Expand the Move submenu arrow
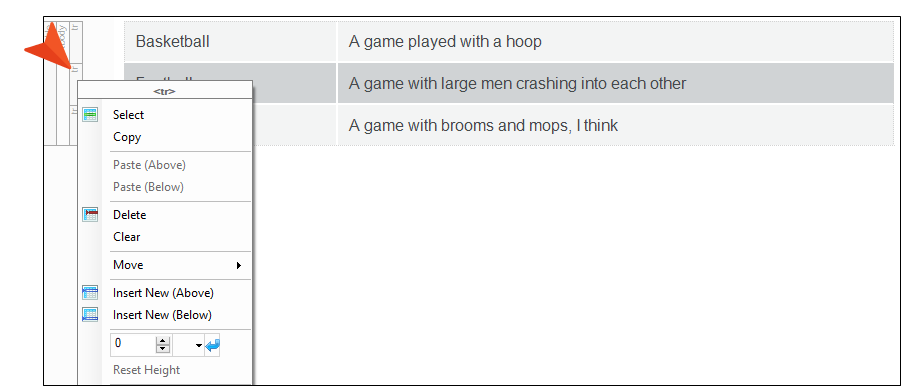The width and height of the screenshot is (901, 386). 238,265
